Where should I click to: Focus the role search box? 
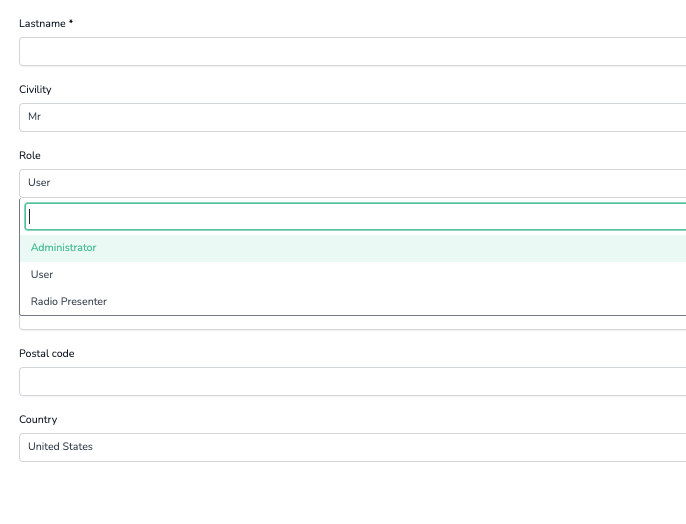(355, 217)
